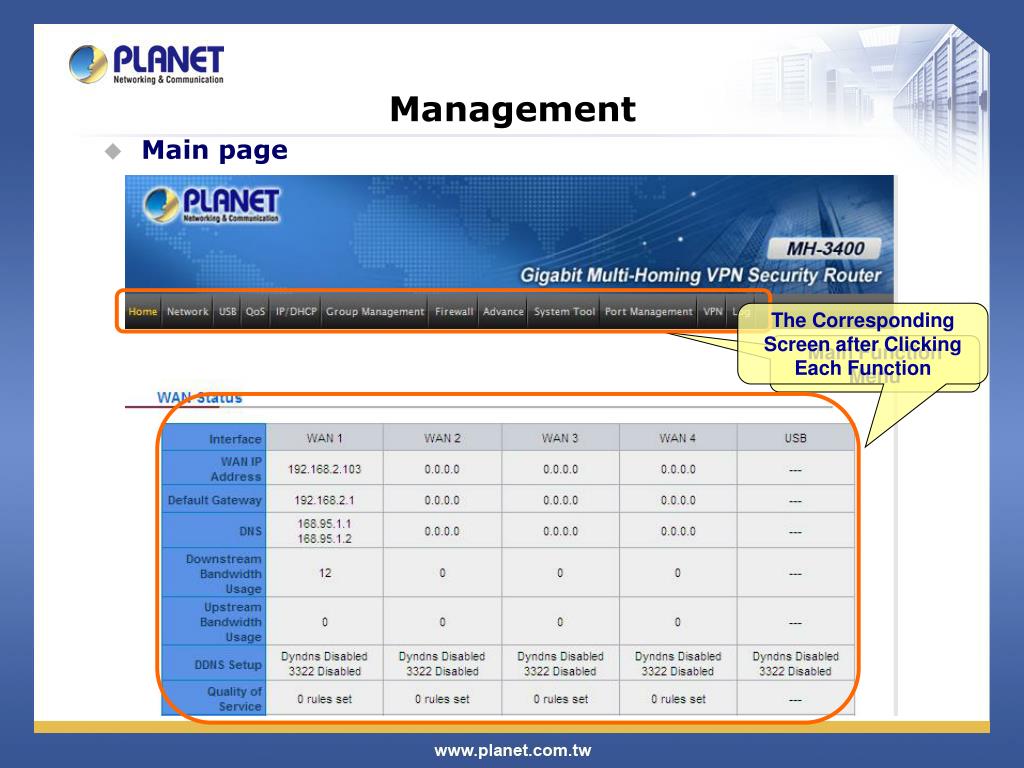This screenshot has width=1024, height=768.
Task: Open the Firewall menu
Action: click(x=454, y=312)
